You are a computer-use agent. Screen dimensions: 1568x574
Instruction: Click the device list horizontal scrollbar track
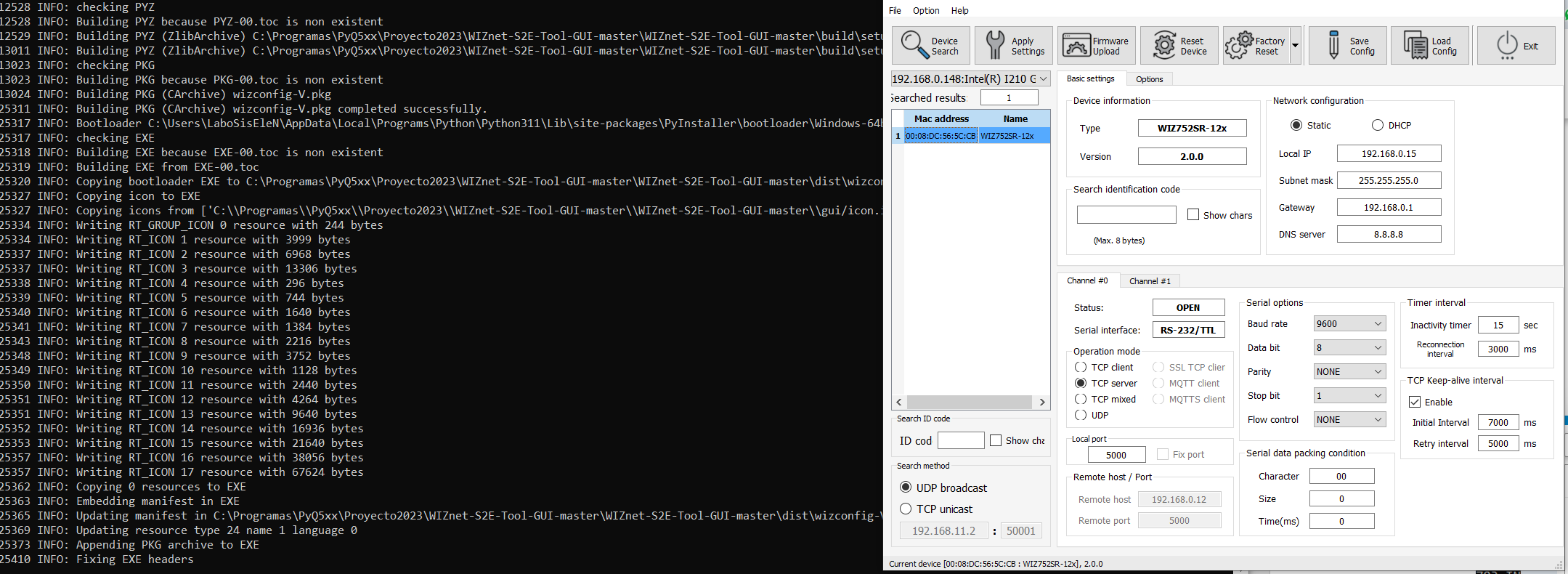(970, 402)
